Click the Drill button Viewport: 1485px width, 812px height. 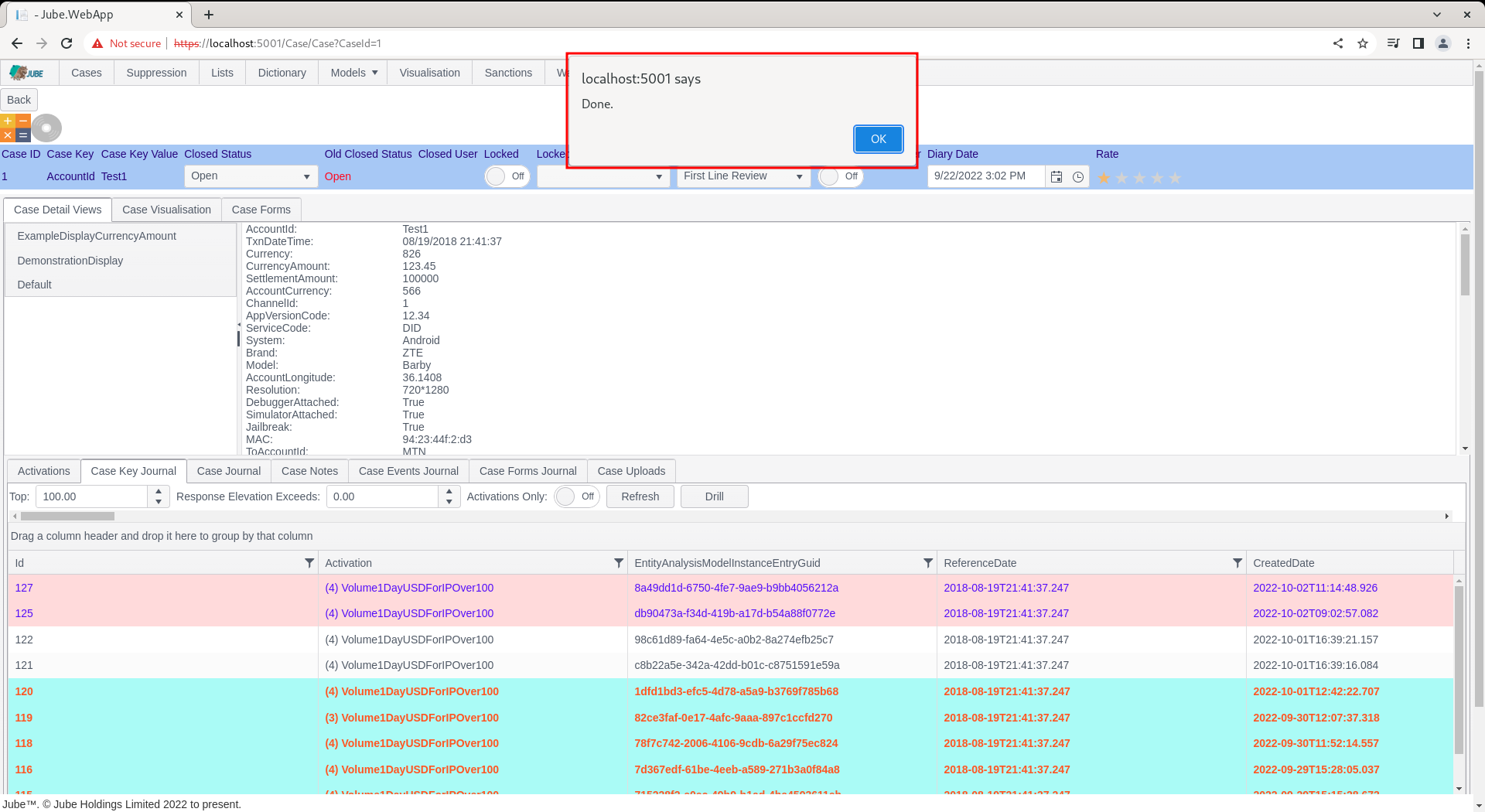pos(714,496)
